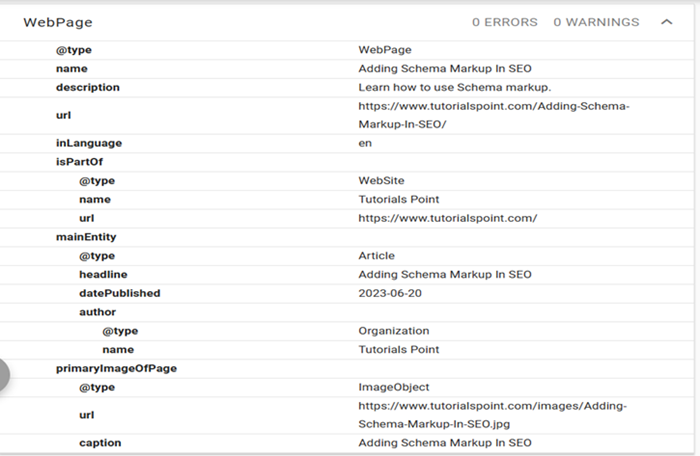Select the 0 ERRORS indicator
The width and height of the screenshot is (700, 456).
504,22
